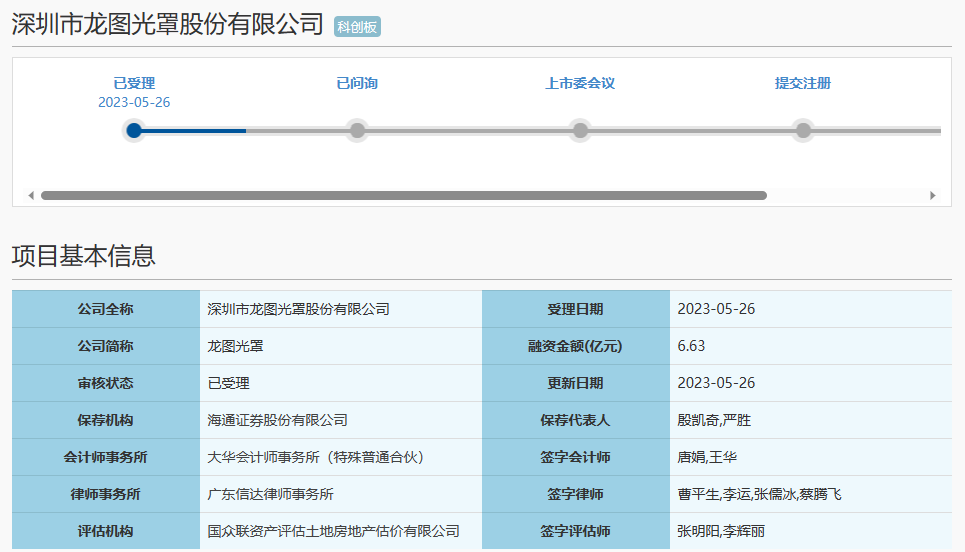Click the 受理日期 header cell
965x552 pixels.
[x=575, y=309]
